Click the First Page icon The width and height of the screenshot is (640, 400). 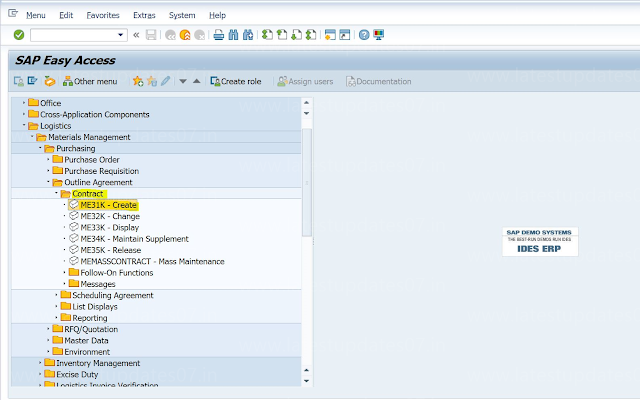pos(267,35)
